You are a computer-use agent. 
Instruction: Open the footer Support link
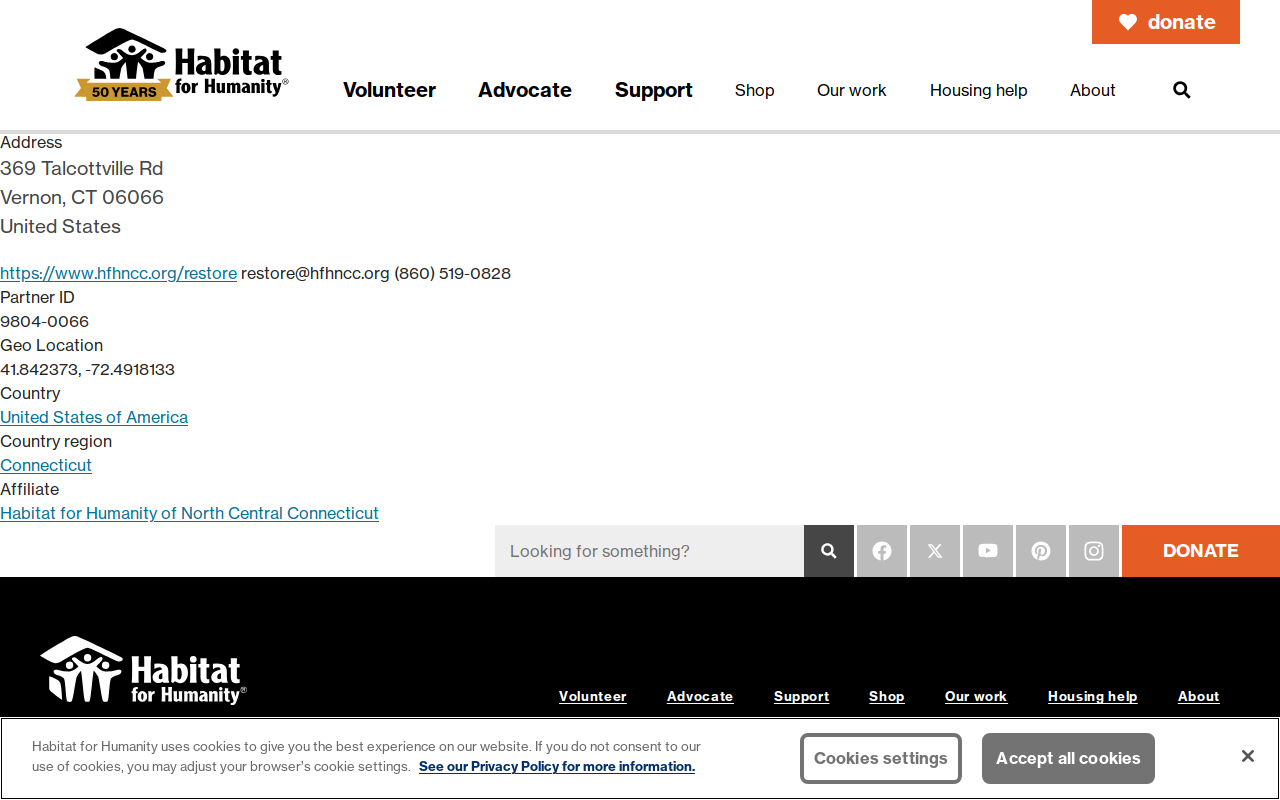tap(802, 696)
